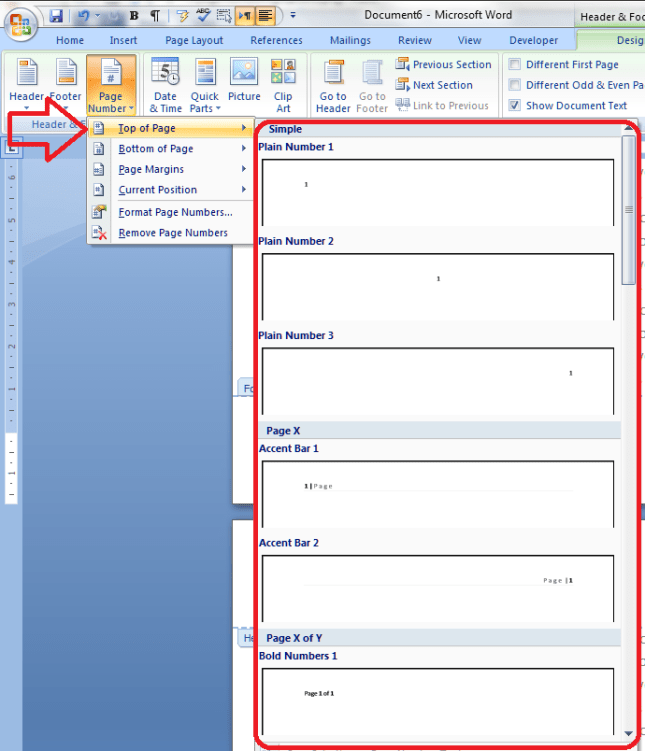Open the Review tab
Image resolution: width=645 pixels, height=751 pixels.
click(x=415, y=40)
